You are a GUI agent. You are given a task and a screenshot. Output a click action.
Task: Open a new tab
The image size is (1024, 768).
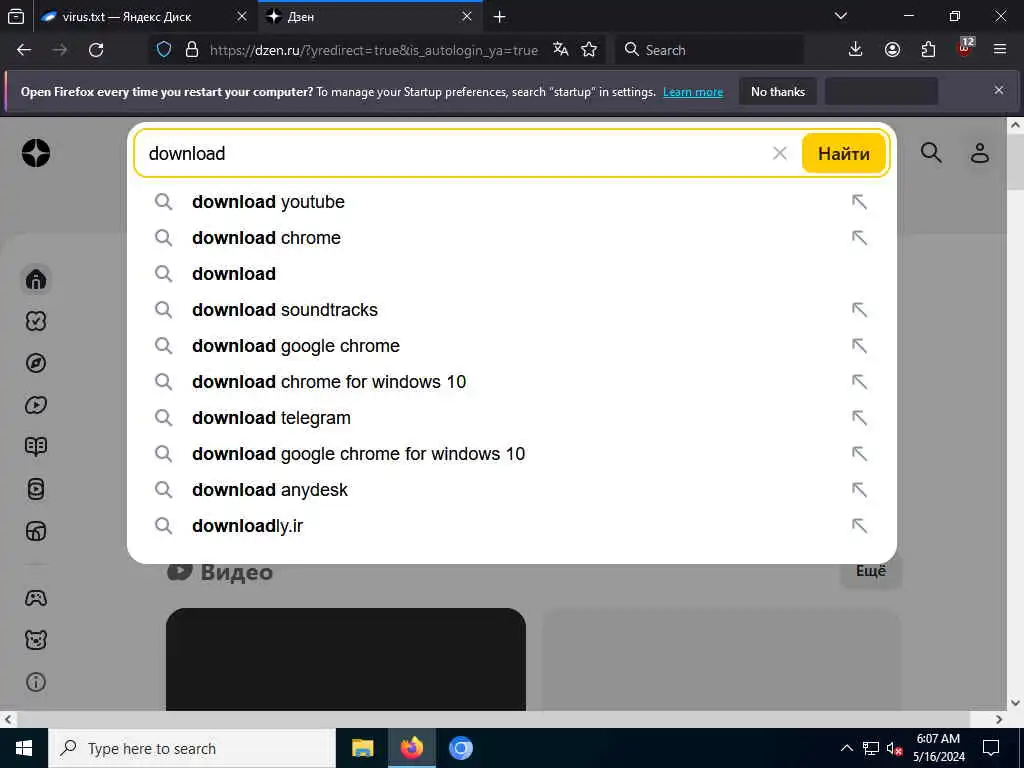500,17
